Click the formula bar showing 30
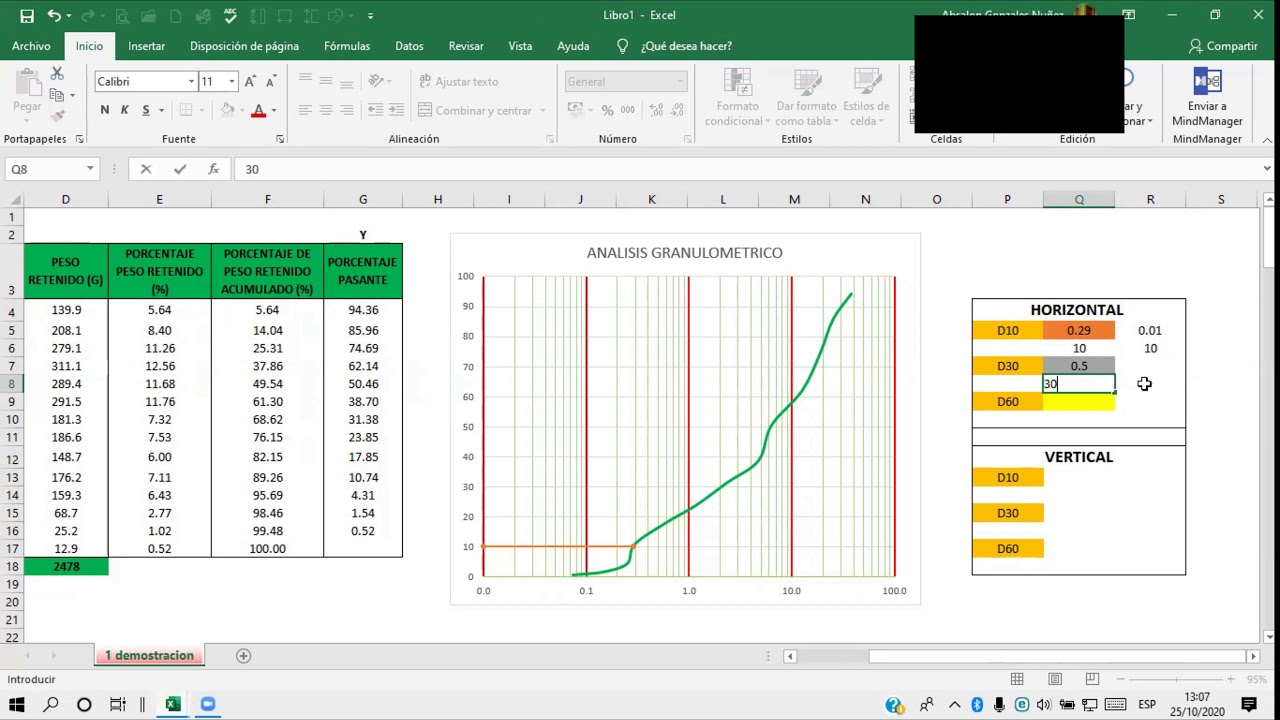Image resolution: width=1280 pixels, height=720 pixels. pos(745,169)
